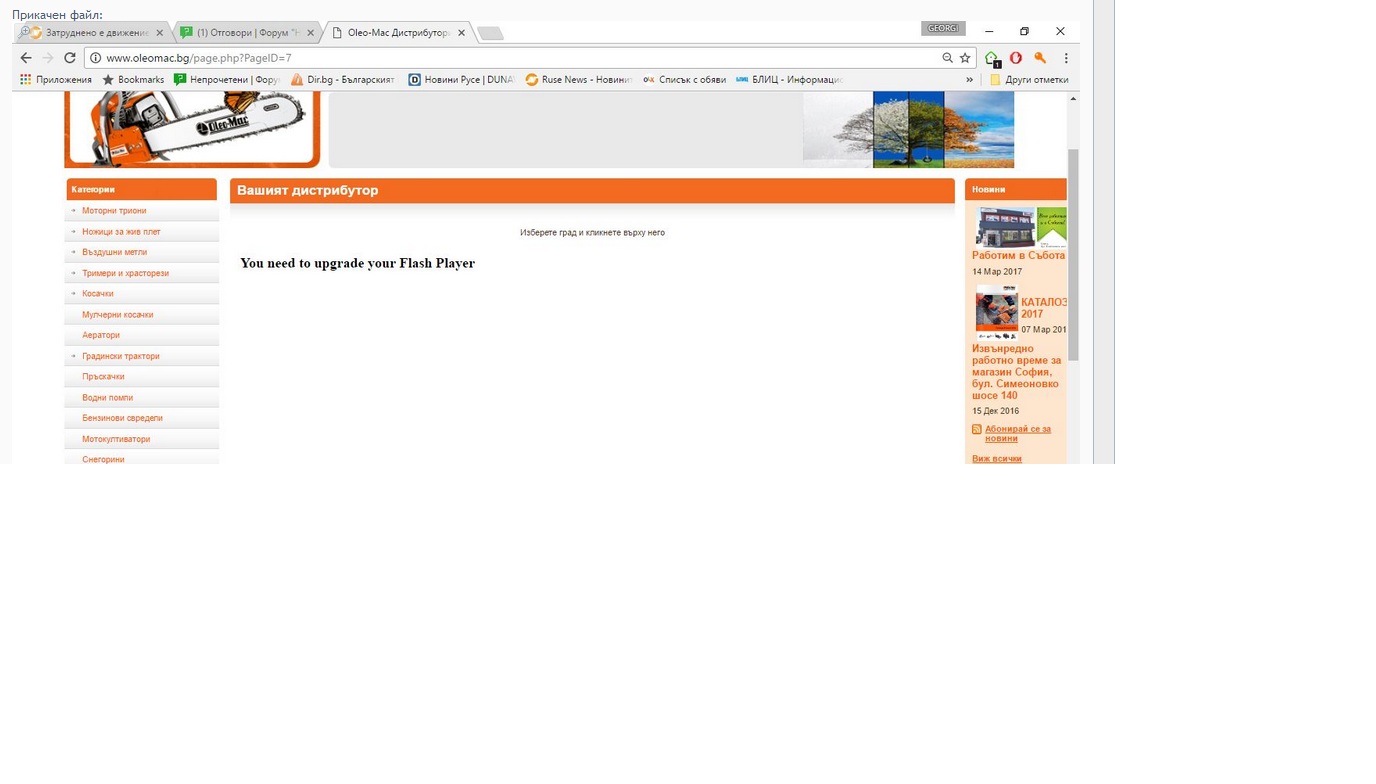The height and width of the screenshot is (784, 1376).
Task: Click the scrollbar up arrow
Action: point(1073,99)
